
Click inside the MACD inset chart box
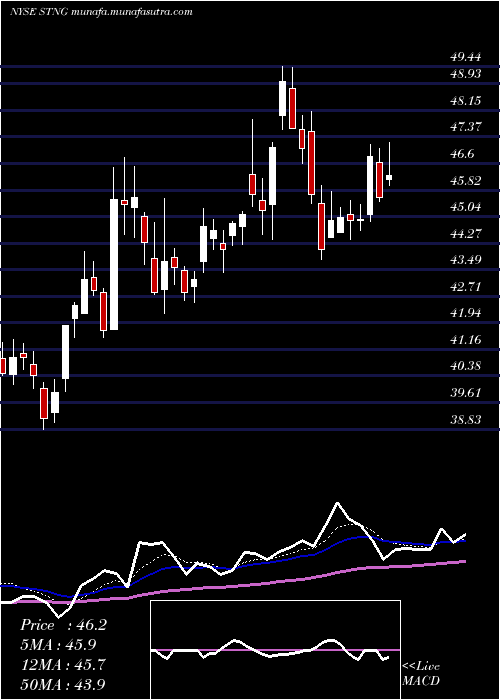(x=275, y=650)
